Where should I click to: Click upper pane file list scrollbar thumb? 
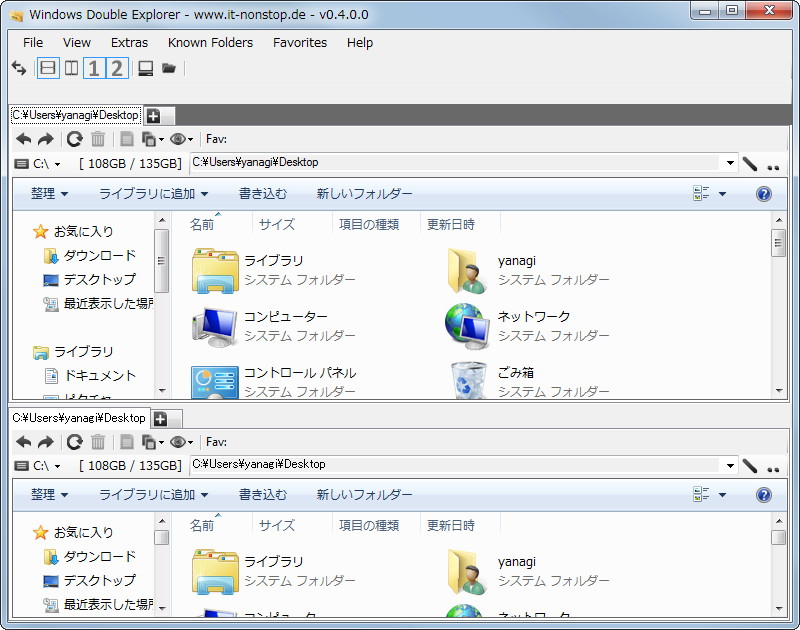coord(778,243)
